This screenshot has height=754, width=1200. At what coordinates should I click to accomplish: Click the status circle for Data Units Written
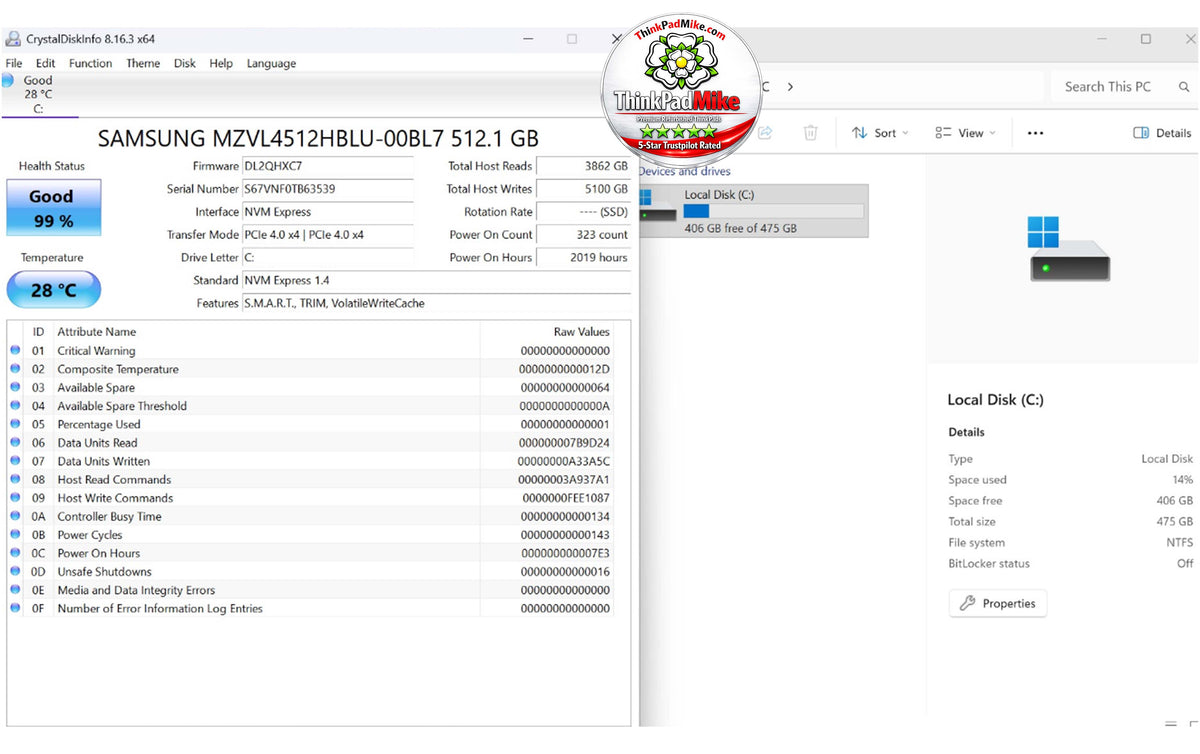point(15,461)
